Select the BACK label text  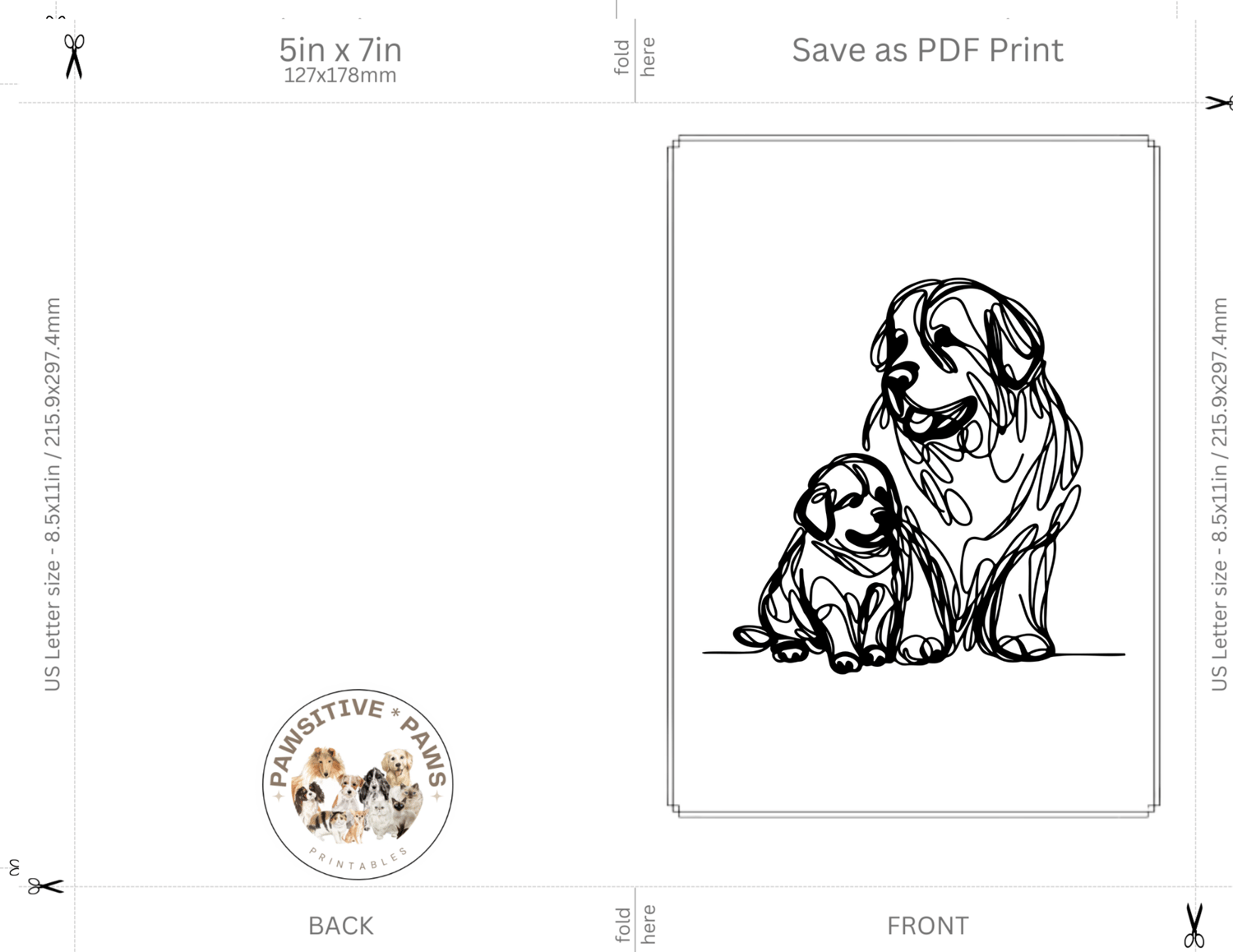340,926
